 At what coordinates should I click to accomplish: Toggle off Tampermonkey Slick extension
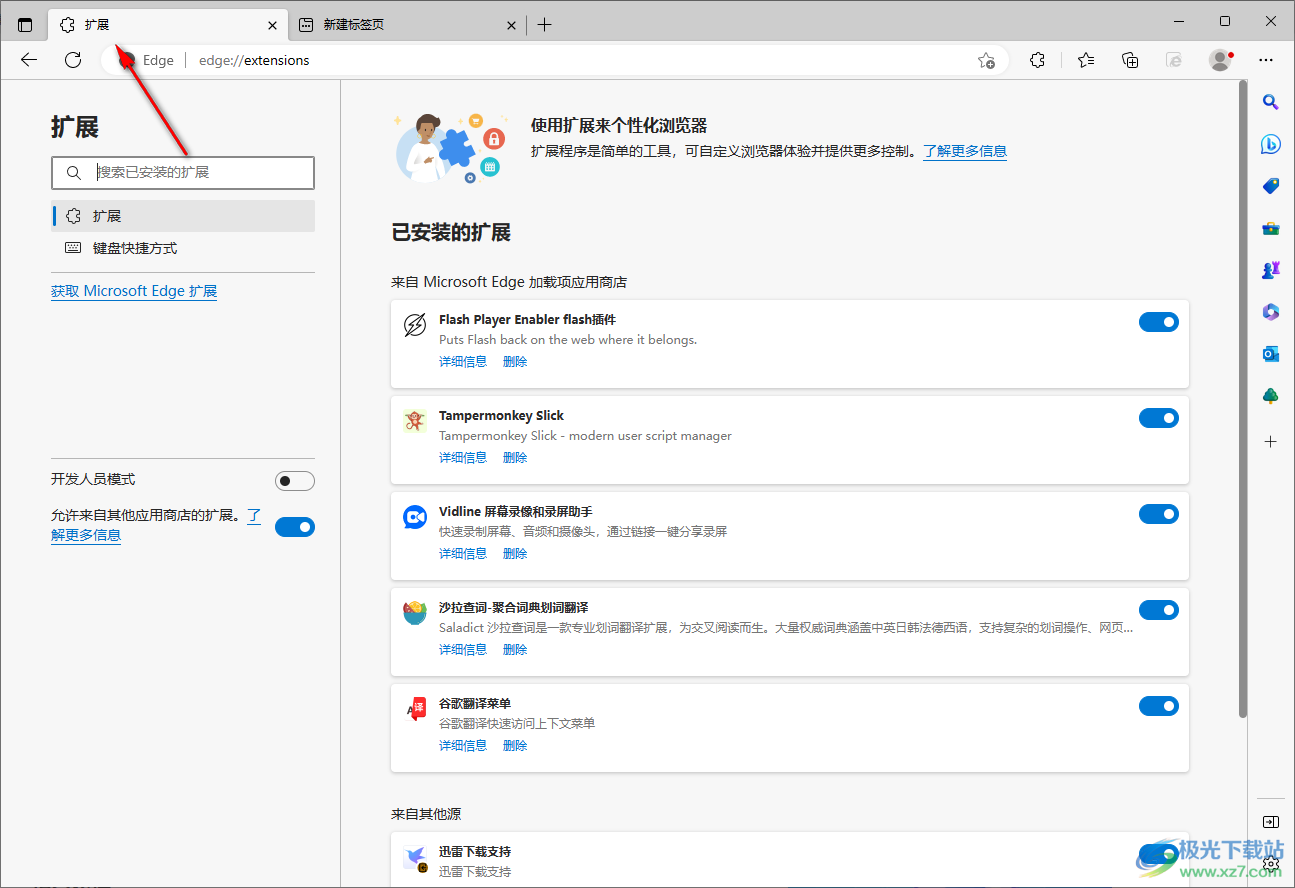[1159, 418]
